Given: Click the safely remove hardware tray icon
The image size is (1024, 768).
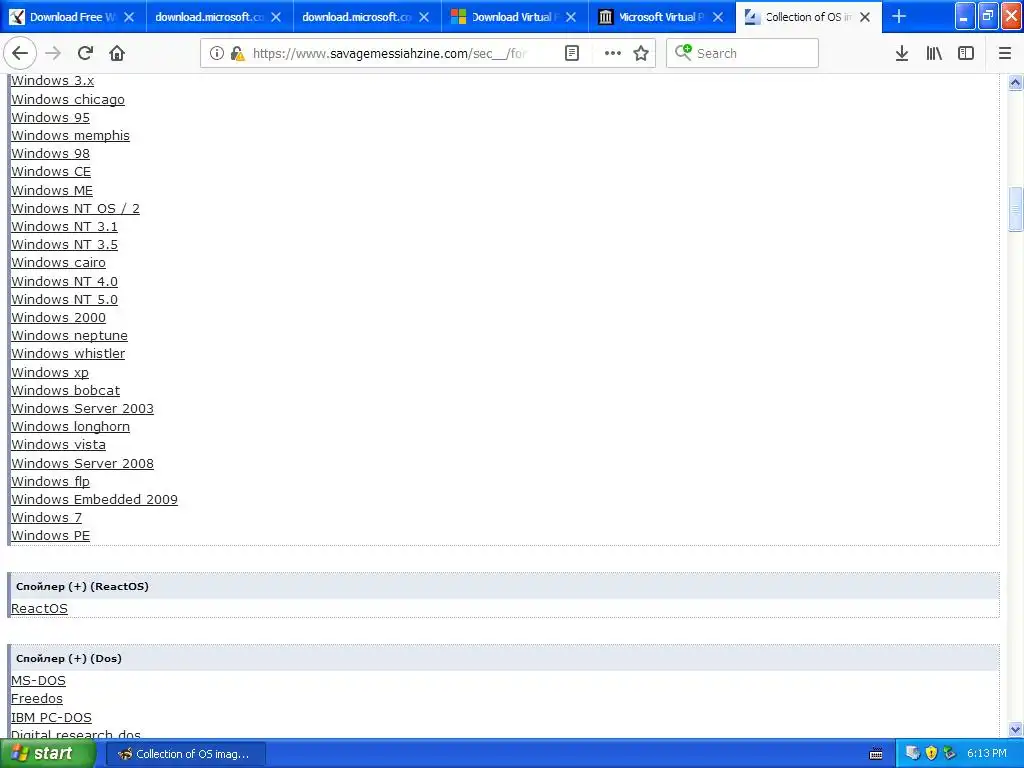Looking at the screenshot, I should [950, 753].
